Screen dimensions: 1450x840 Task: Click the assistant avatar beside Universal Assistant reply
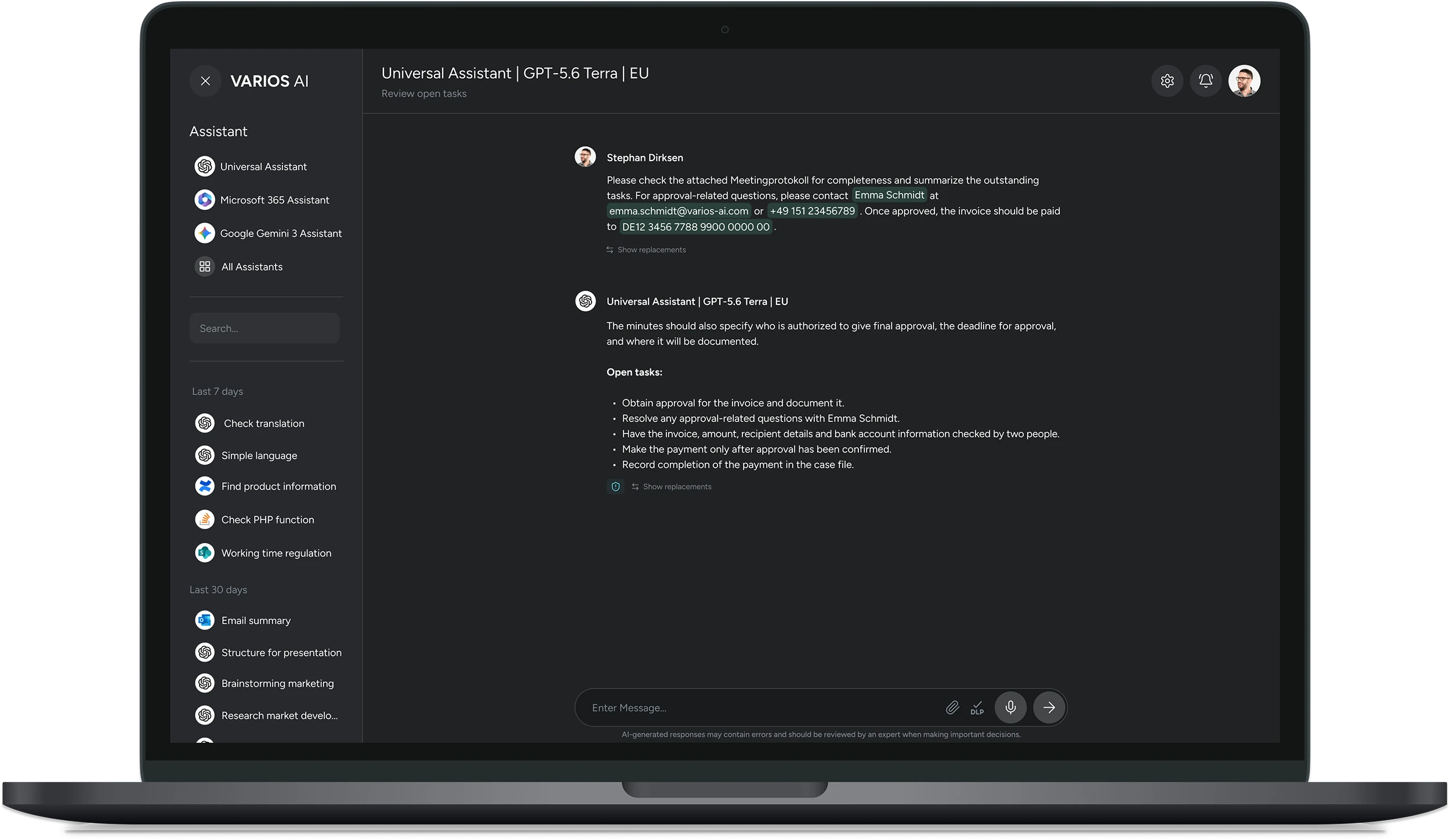tap(585, 301)
